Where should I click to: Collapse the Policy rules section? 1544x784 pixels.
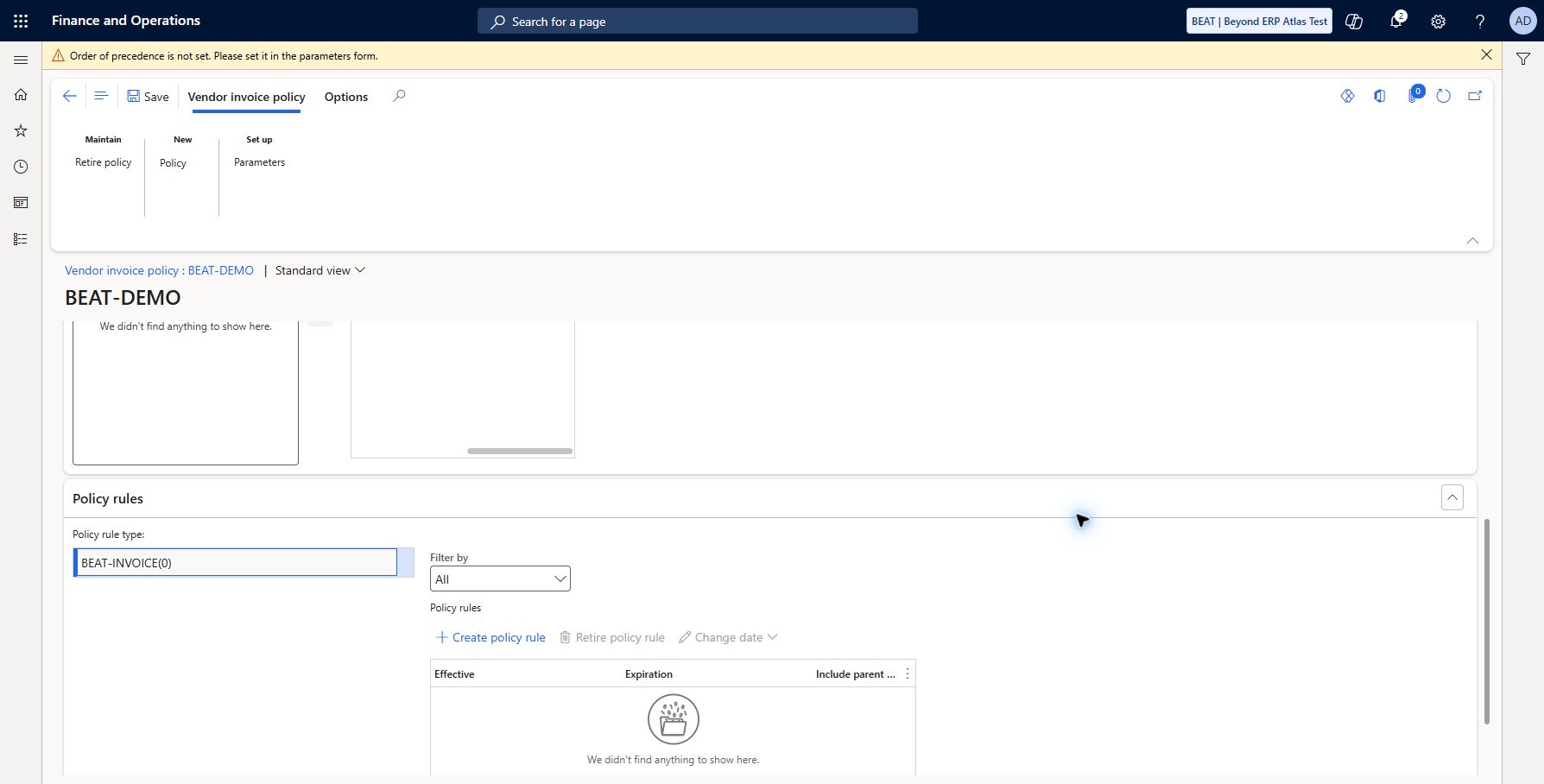[1452, 497]
